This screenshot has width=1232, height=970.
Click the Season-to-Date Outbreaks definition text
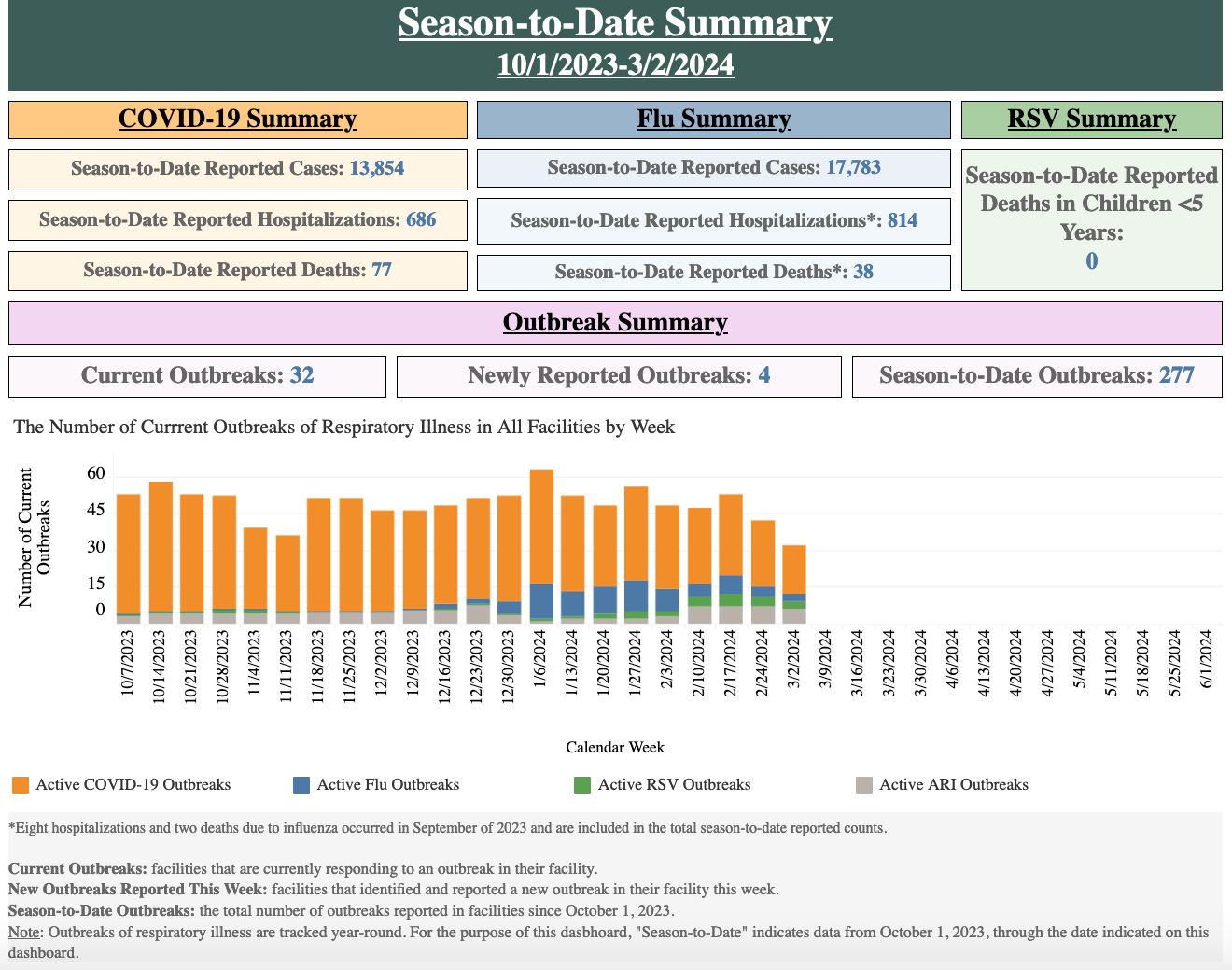tap(342, 911)
